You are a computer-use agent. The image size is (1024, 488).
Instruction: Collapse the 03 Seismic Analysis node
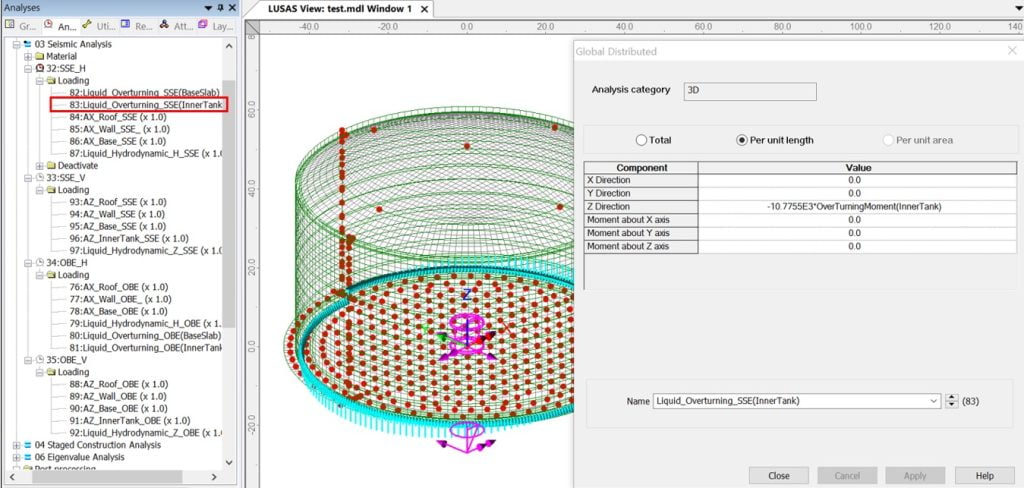coord(15,44)
